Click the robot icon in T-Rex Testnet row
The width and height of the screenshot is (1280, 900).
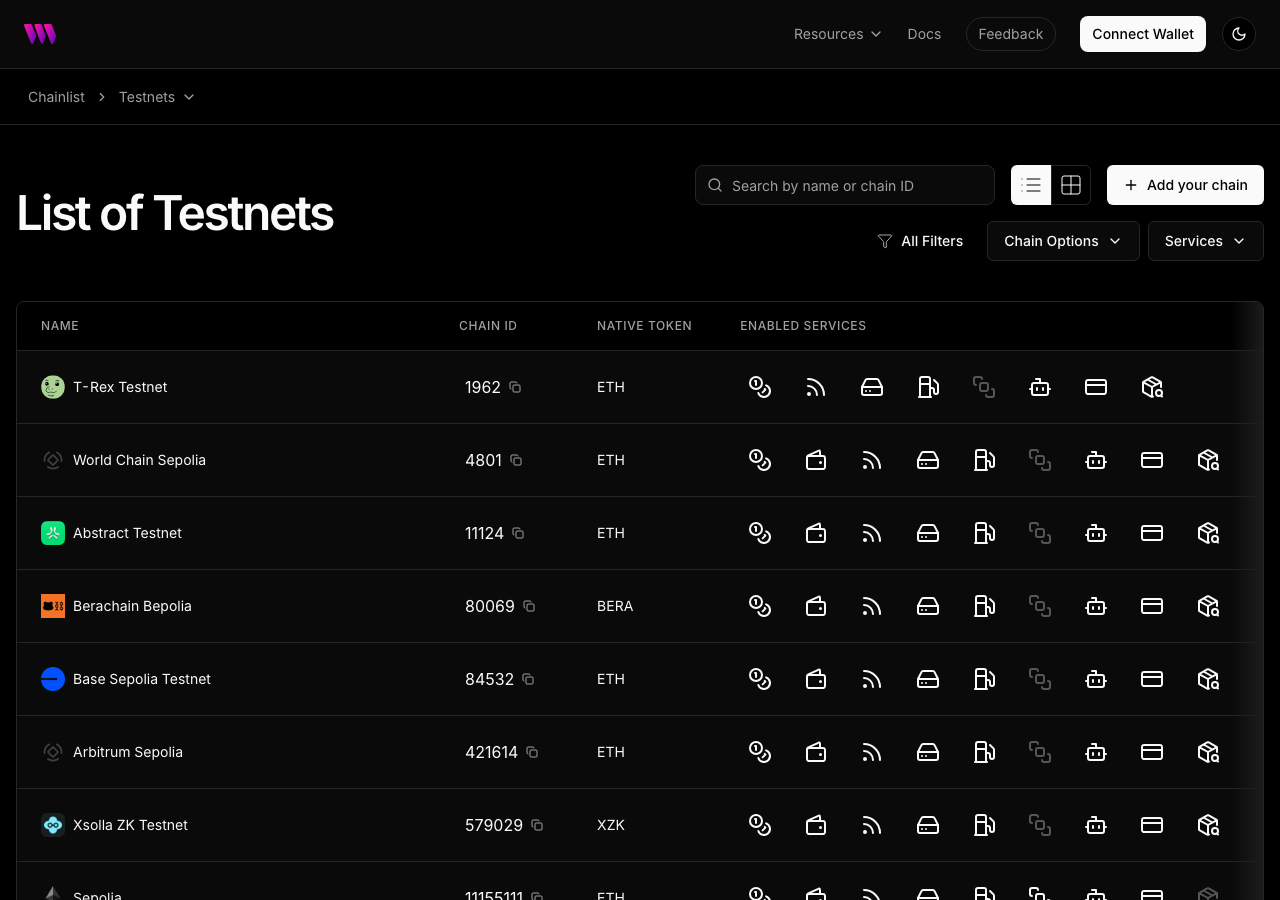click(x=1040, y=387)
